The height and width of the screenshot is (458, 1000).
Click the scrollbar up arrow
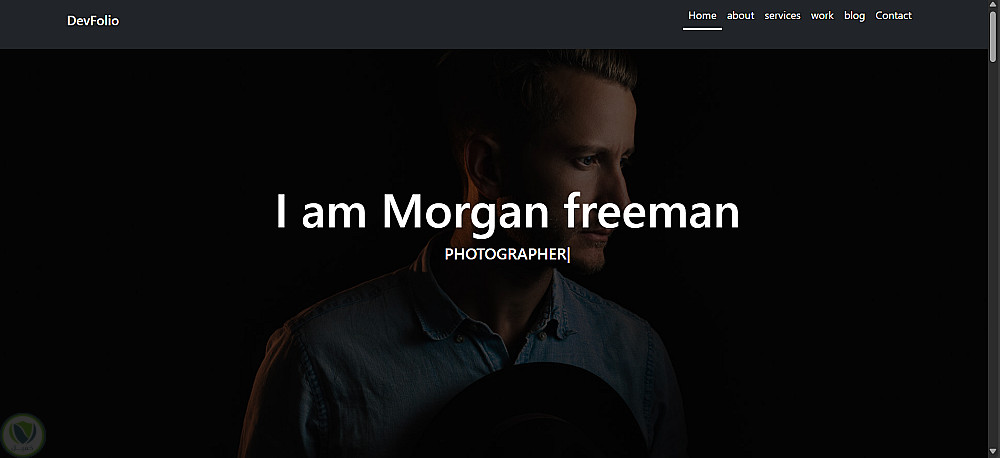[x=994, y=4]
